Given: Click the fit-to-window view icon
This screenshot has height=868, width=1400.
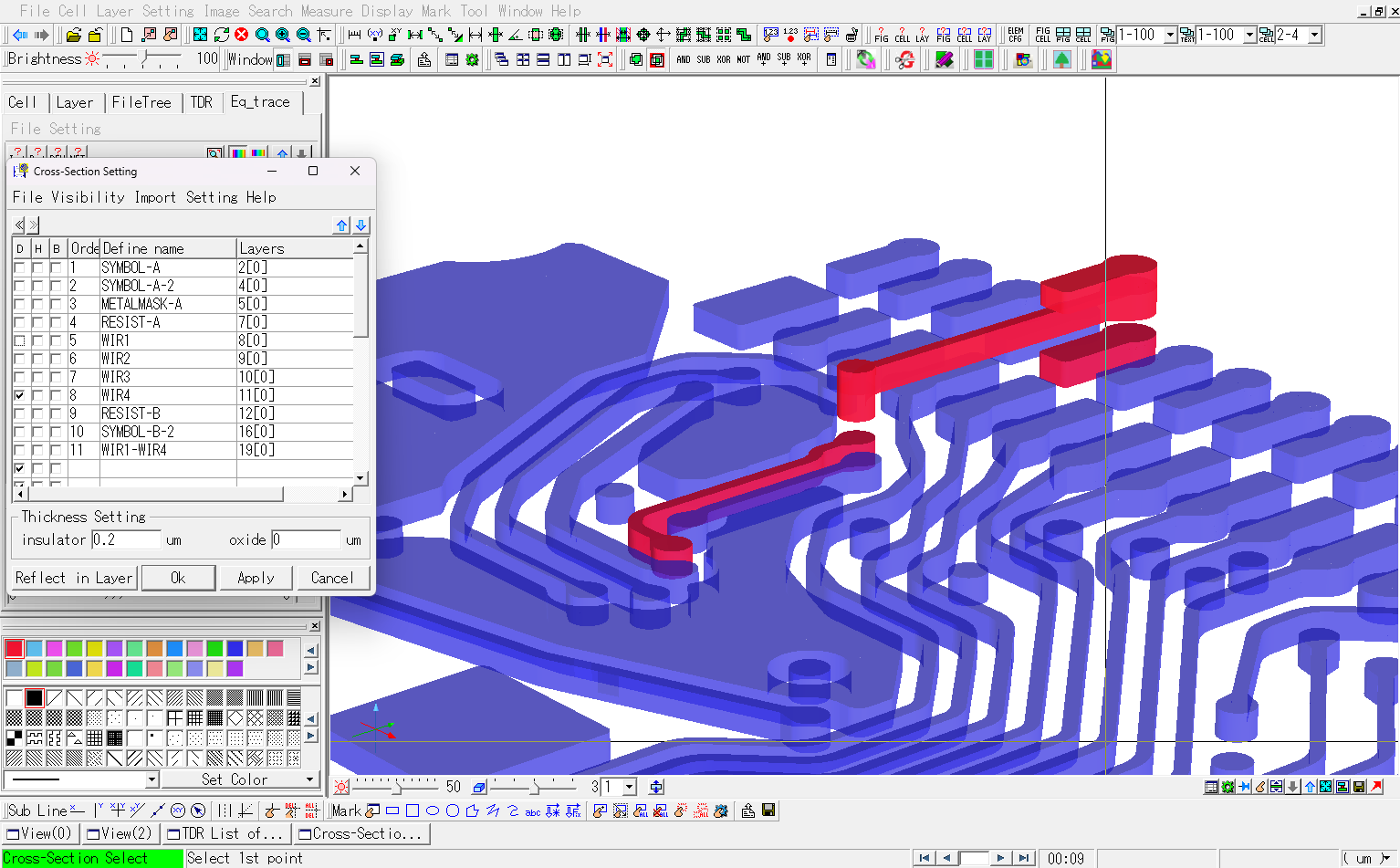Looking at the screenshot, I should 200,35.
